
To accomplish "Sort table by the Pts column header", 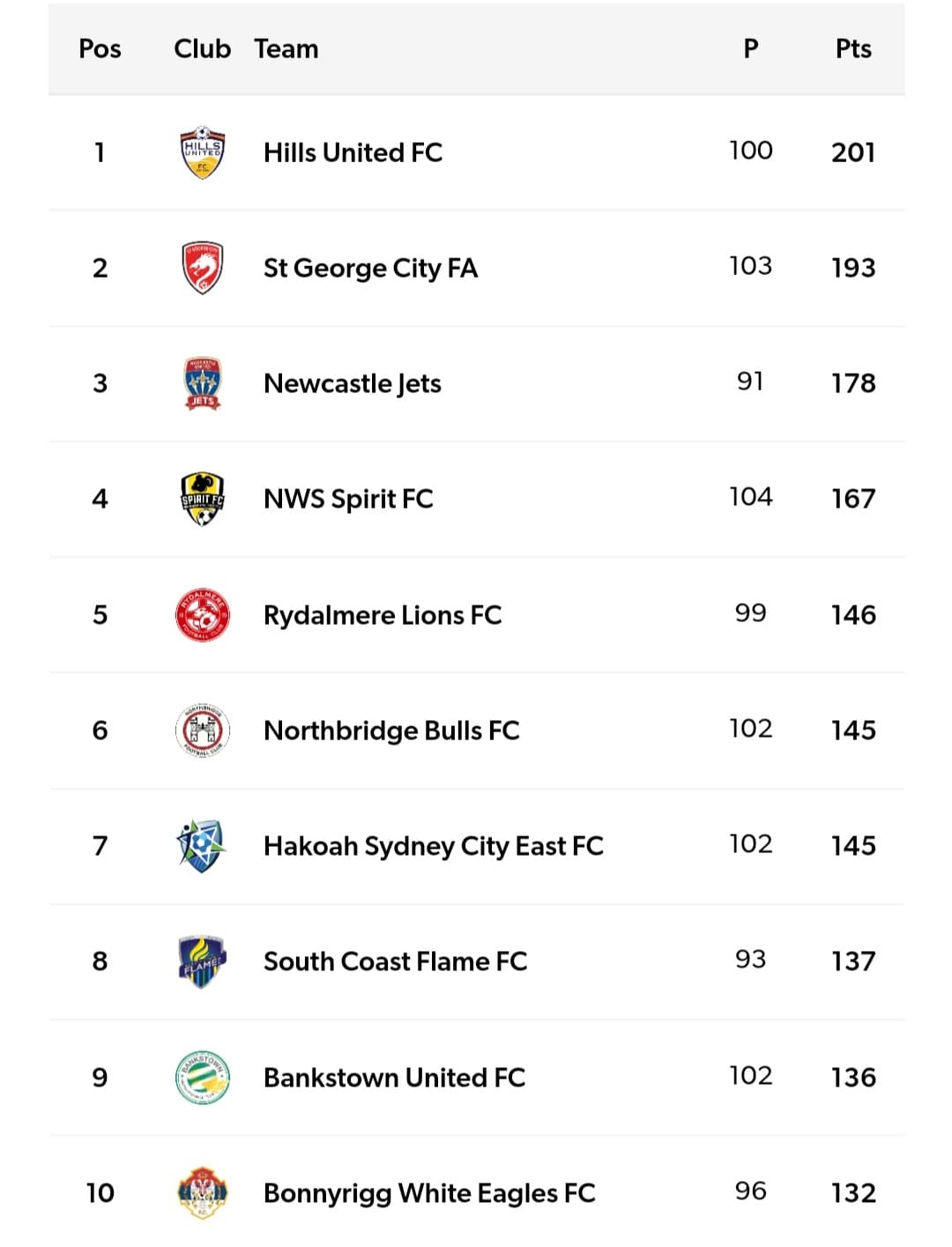I will [852, 48].
